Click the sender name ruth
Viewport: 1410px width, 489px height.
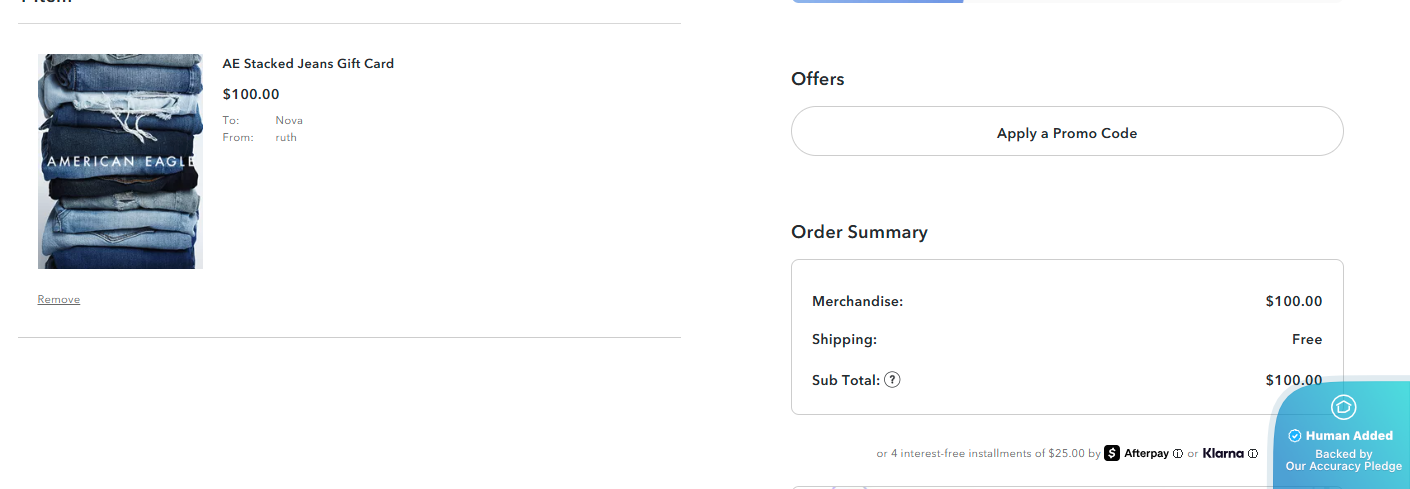click(x=286, y=137)
